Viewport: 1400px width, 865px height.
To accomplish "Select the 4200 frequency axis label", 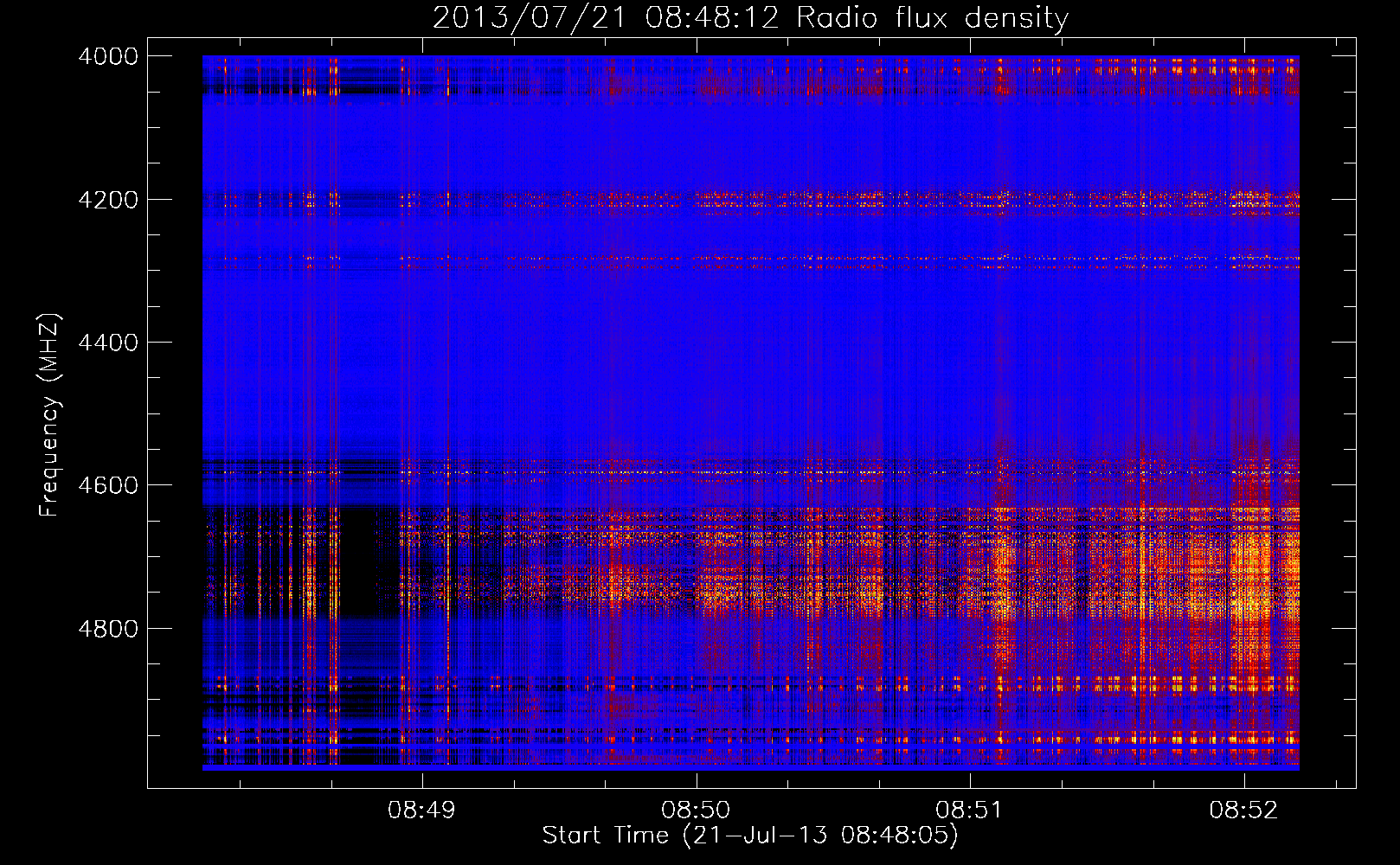I will point(108,200).
